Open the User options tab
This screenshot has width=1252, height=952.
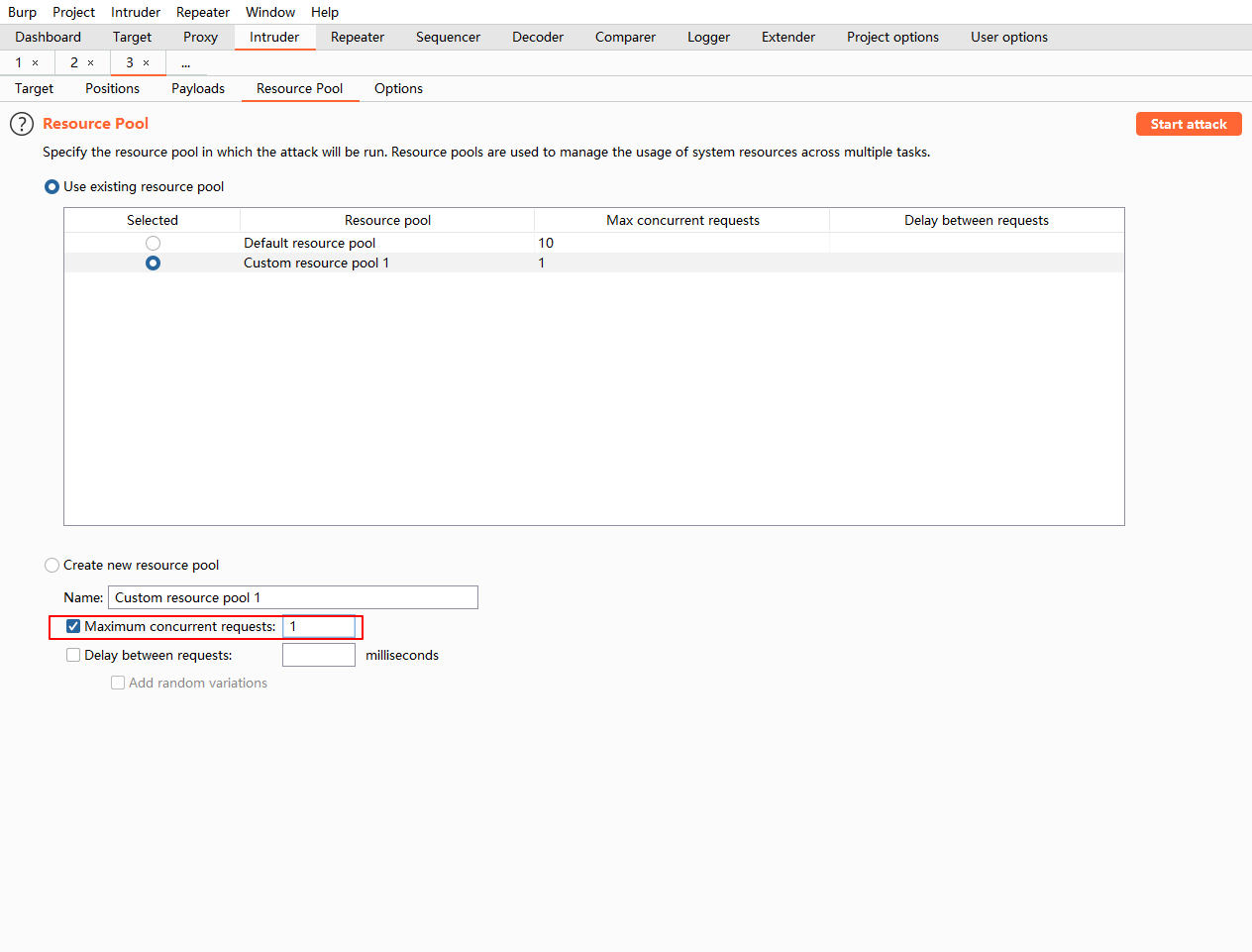[1009, 37]
